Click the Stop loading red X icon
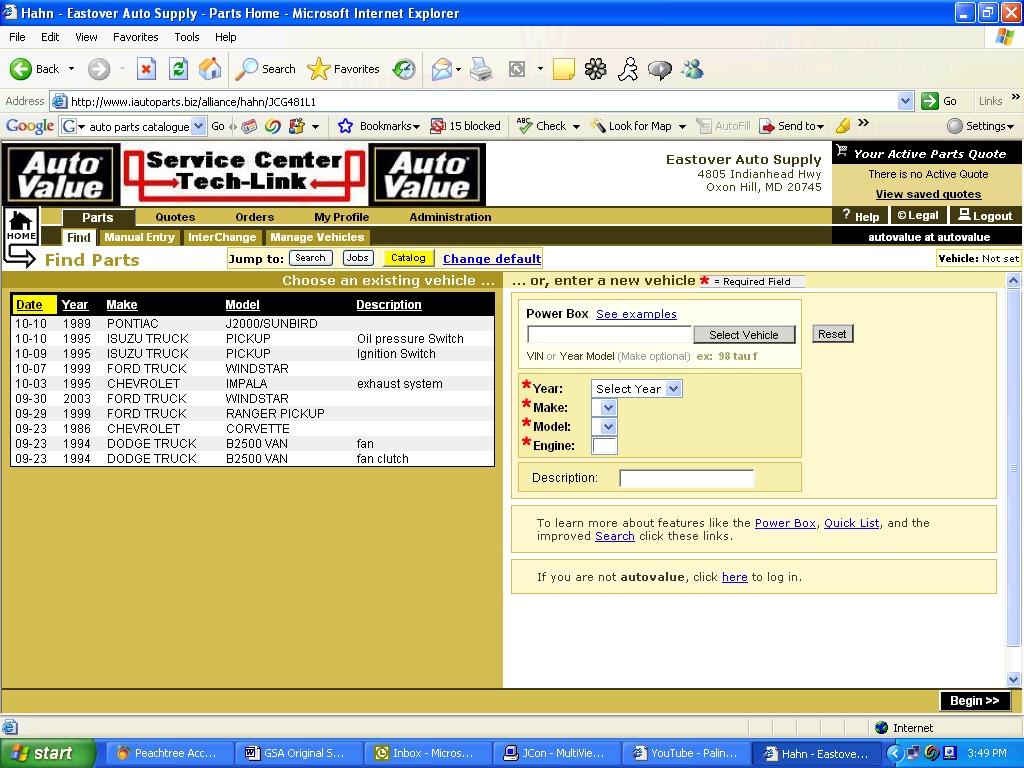This screenshot has width=1024, height=768. coord(146,69)
